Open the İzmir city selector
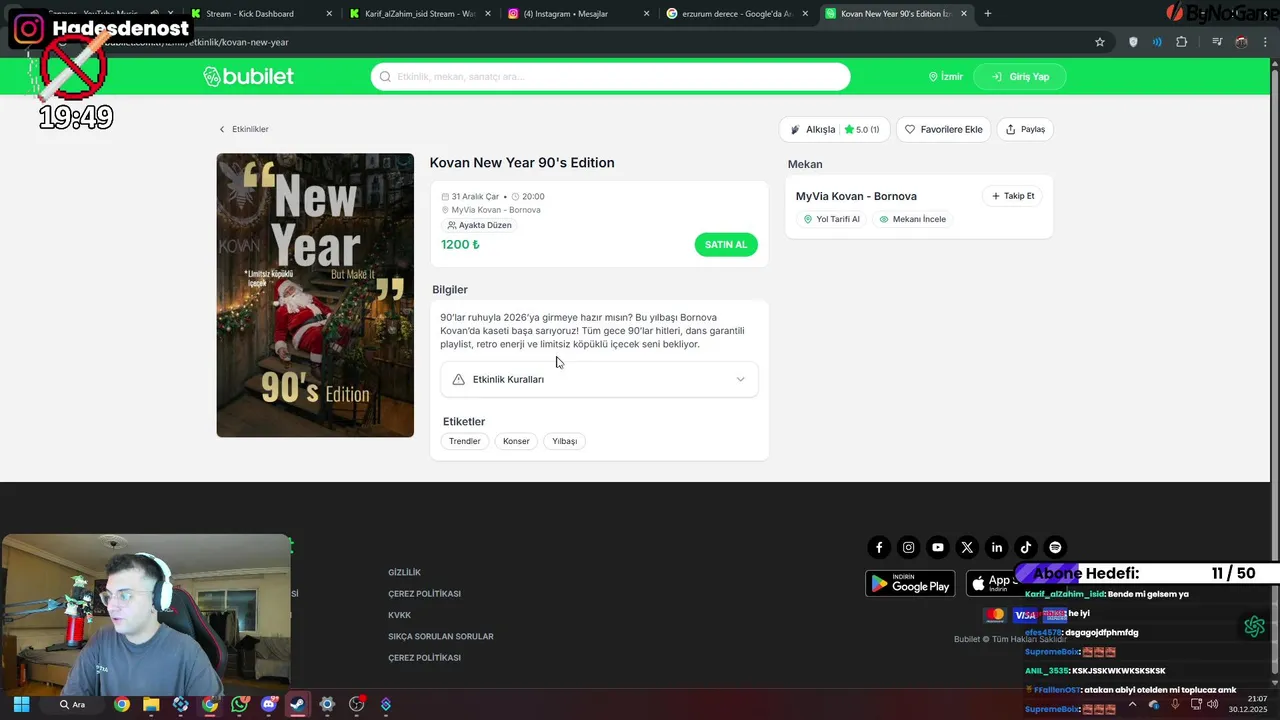The image size is (1280, 720). click(945, 77)
